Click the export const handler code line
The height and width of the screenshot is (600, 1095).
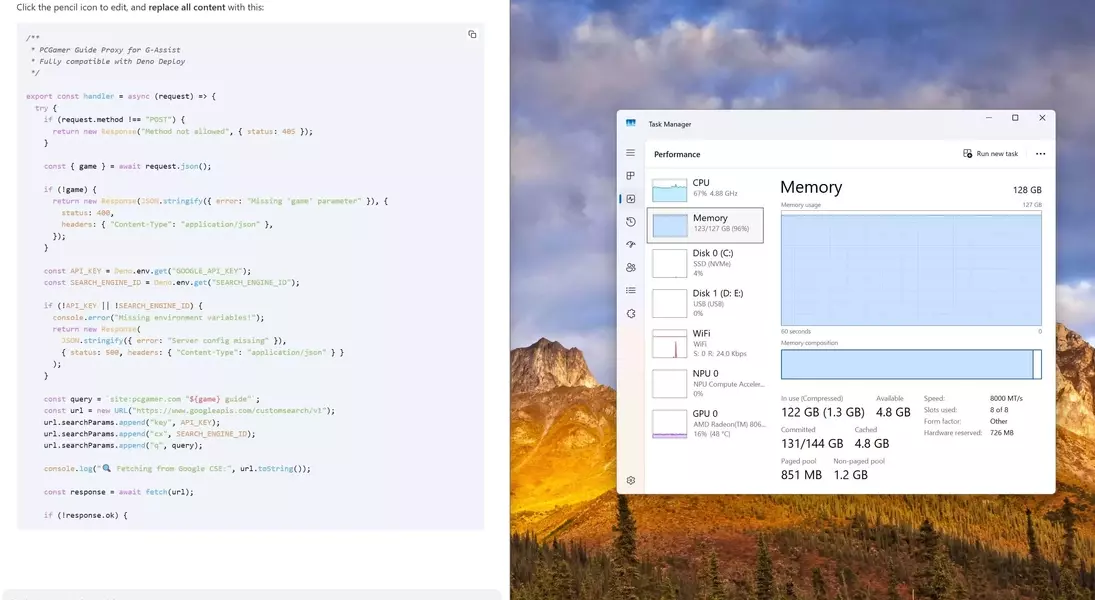coord(121,96)
